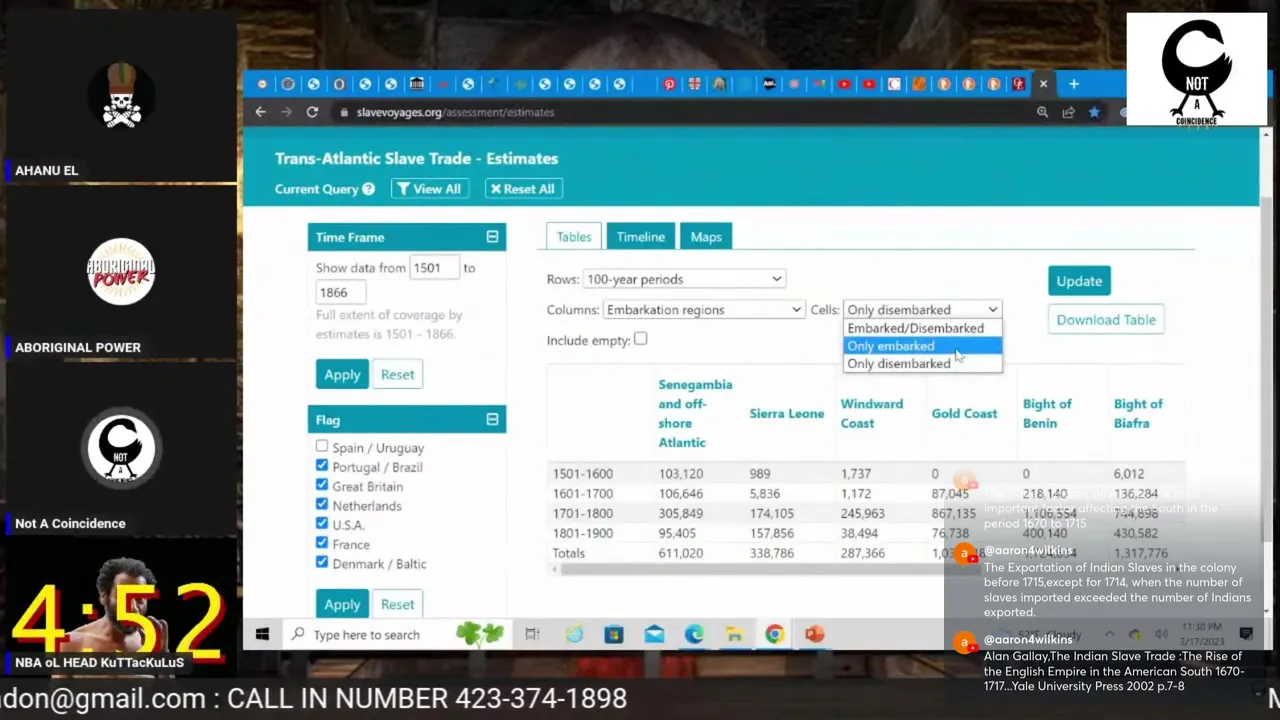Switch to the Tables tab
Screen dimensions: 1280x720
pos(574,237)
